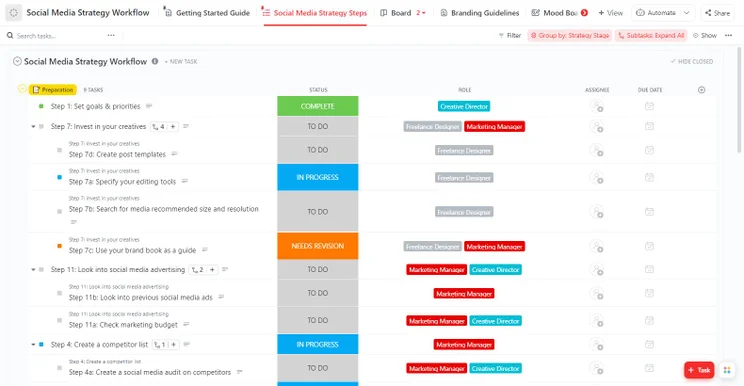Click the status square of Step 7a
Image resolution: width=744 pixels, height=386 pixels.
tap(59, 177)
